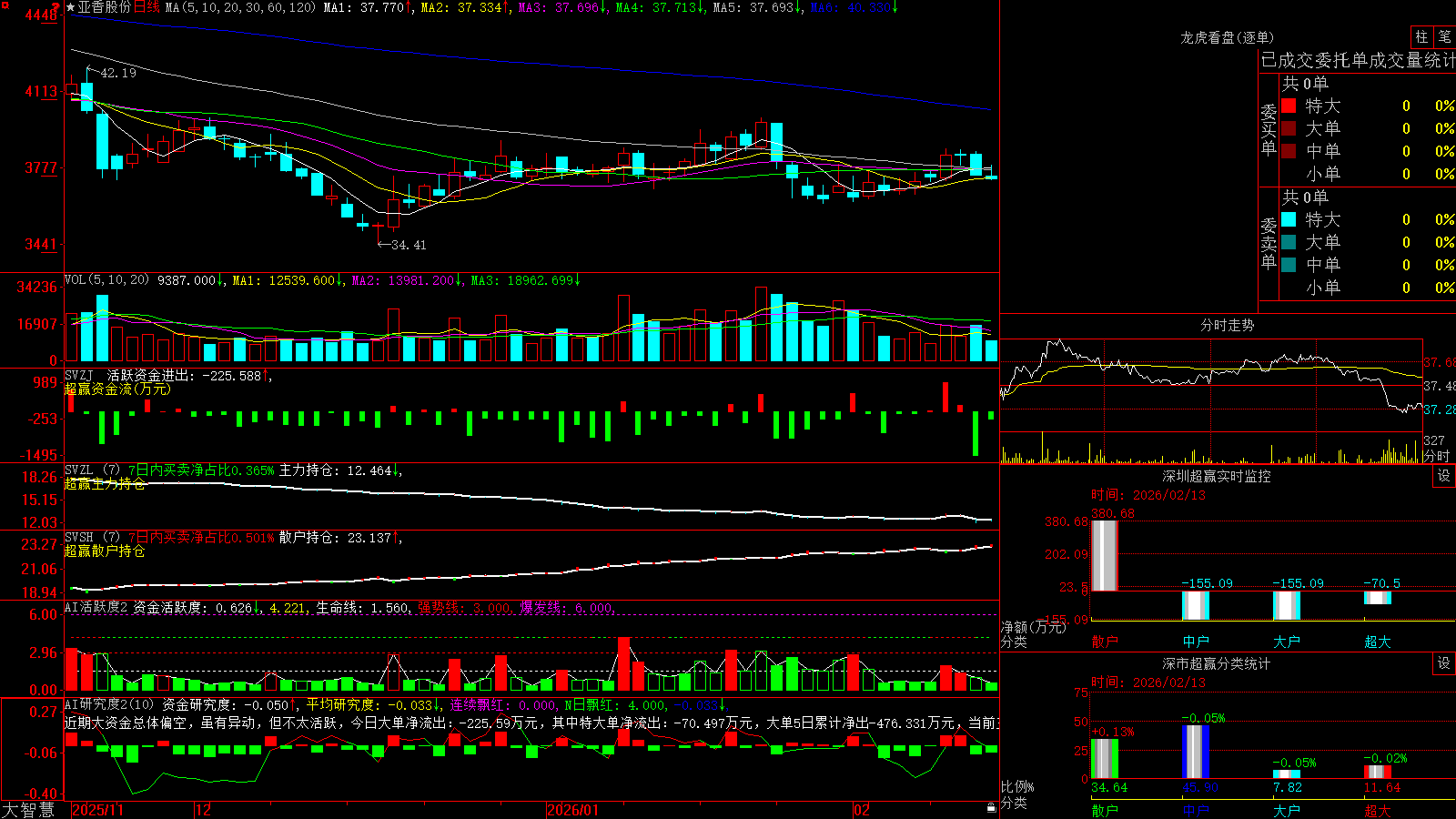Jump to 2026/01 on the timeline

click(x=573, y=810)
